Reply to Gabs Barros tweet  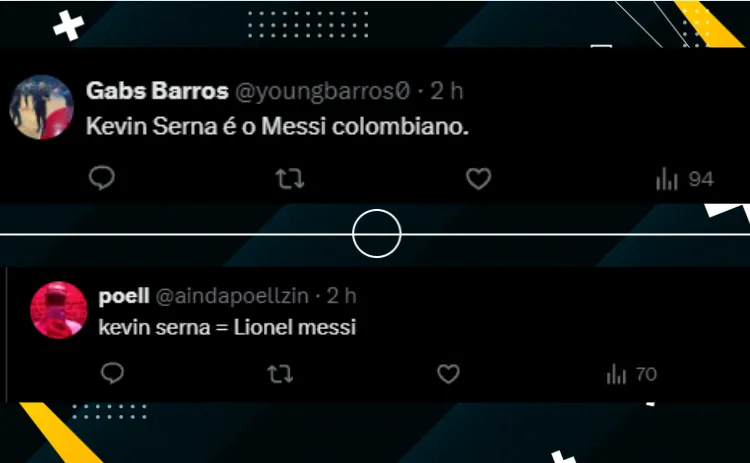point(101,178)
